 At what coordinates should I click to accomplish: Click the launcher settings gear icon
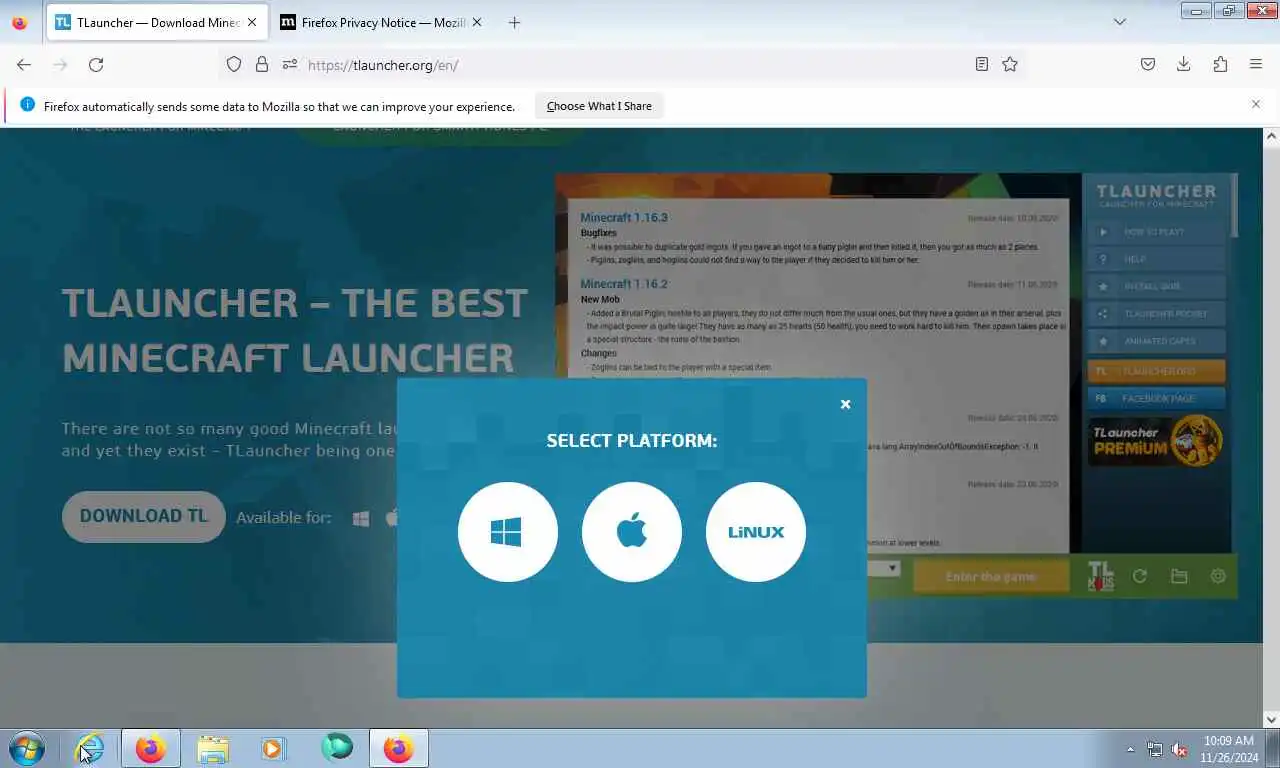(1218, 576)
